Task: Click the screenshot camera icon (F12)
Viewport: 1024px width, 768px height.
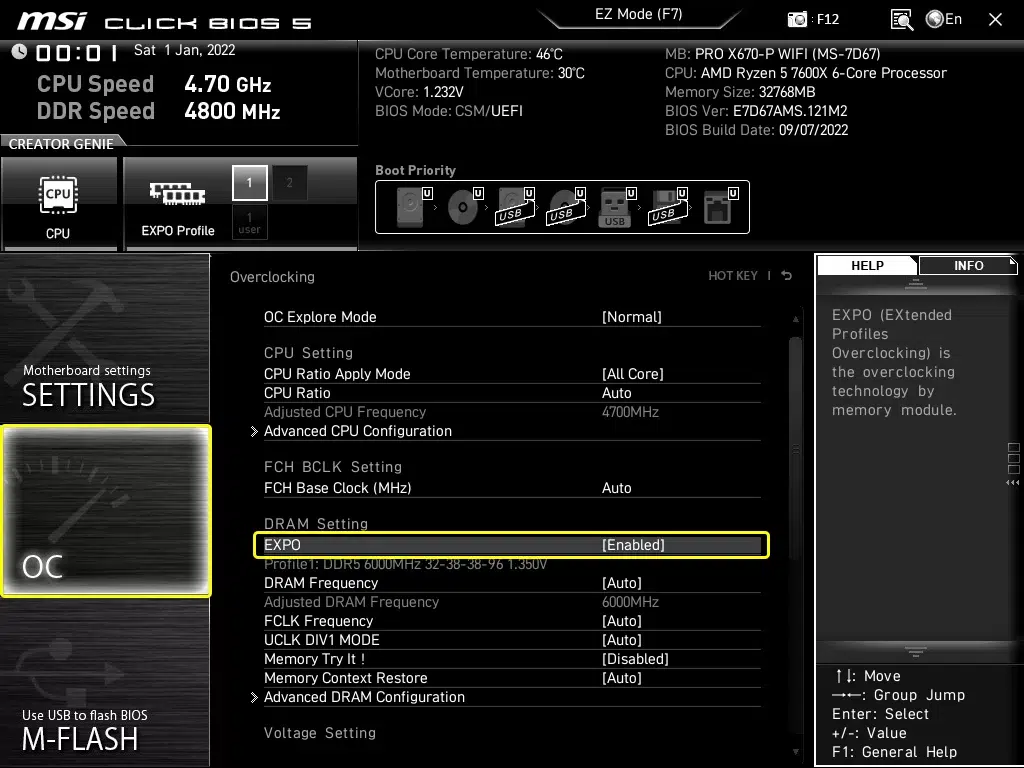Action: (x=798, y=19)
